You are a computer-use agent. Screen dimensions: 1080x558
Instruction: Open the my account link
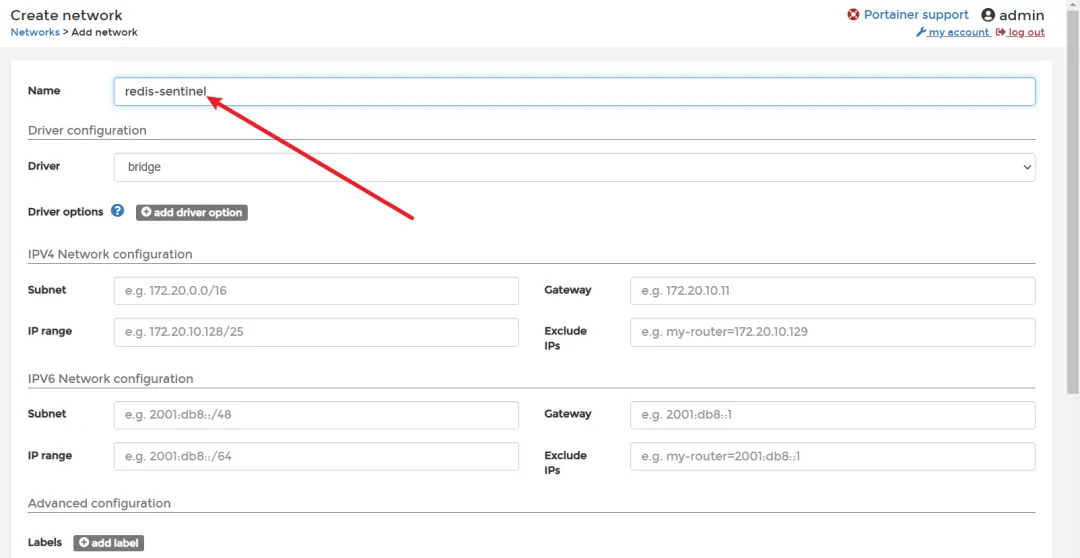[x=959, y=32]
